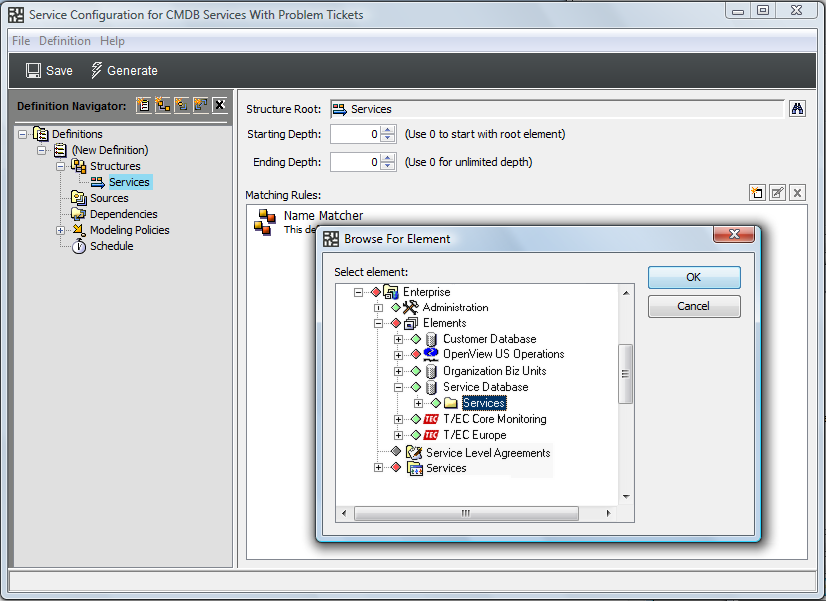This screenshot has width=826, height=601.
Task: Close the Browse For Element dialog
Action: click(x=734, y=234)
